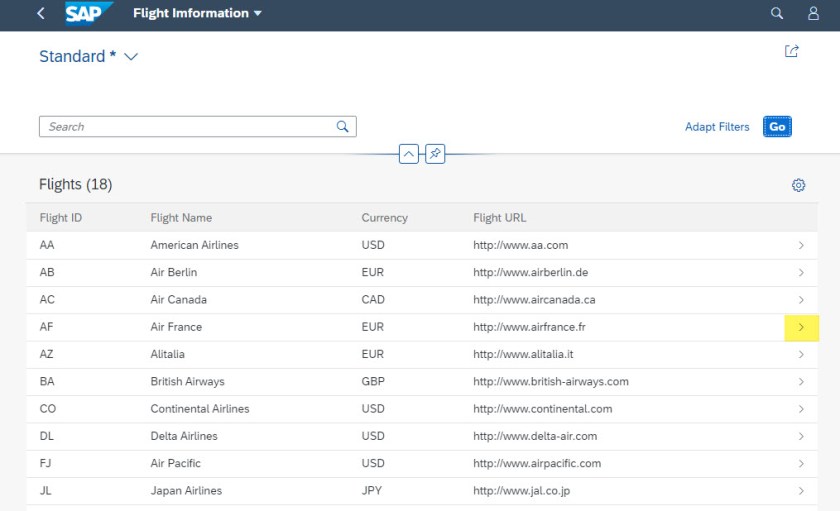Viewport: 840px width, 511px height.
Task: Pin the header using the pin button
Action: 435,154
